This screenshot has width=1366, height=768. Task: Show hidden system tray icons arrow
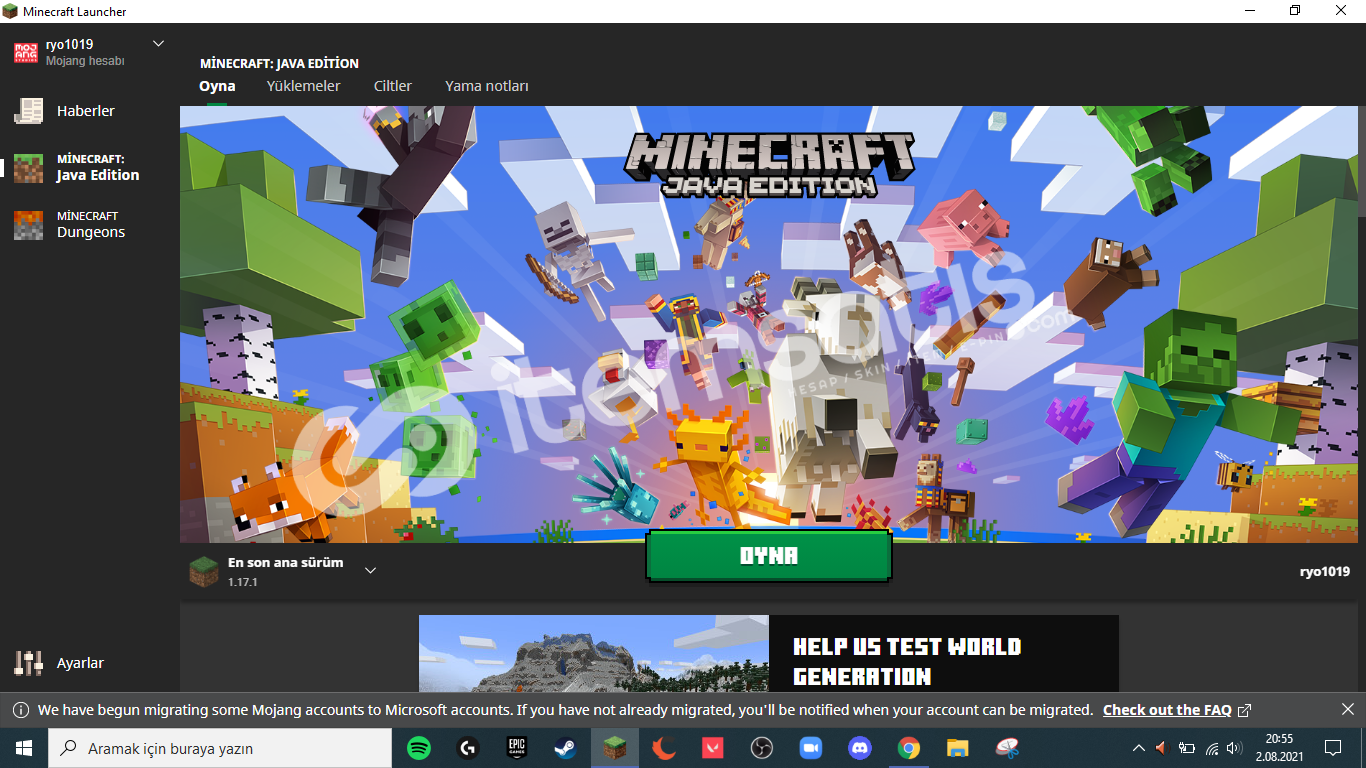click(x=1138, y=748)
